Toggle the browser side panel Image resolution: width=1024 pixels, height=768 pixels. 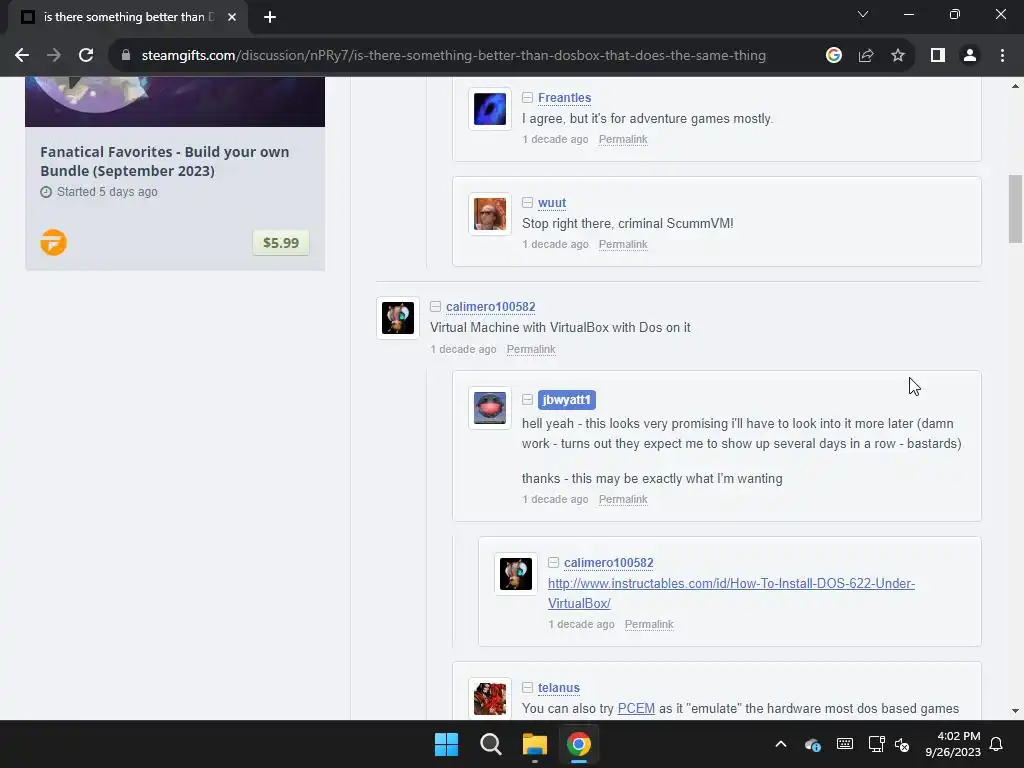(938, 56)
